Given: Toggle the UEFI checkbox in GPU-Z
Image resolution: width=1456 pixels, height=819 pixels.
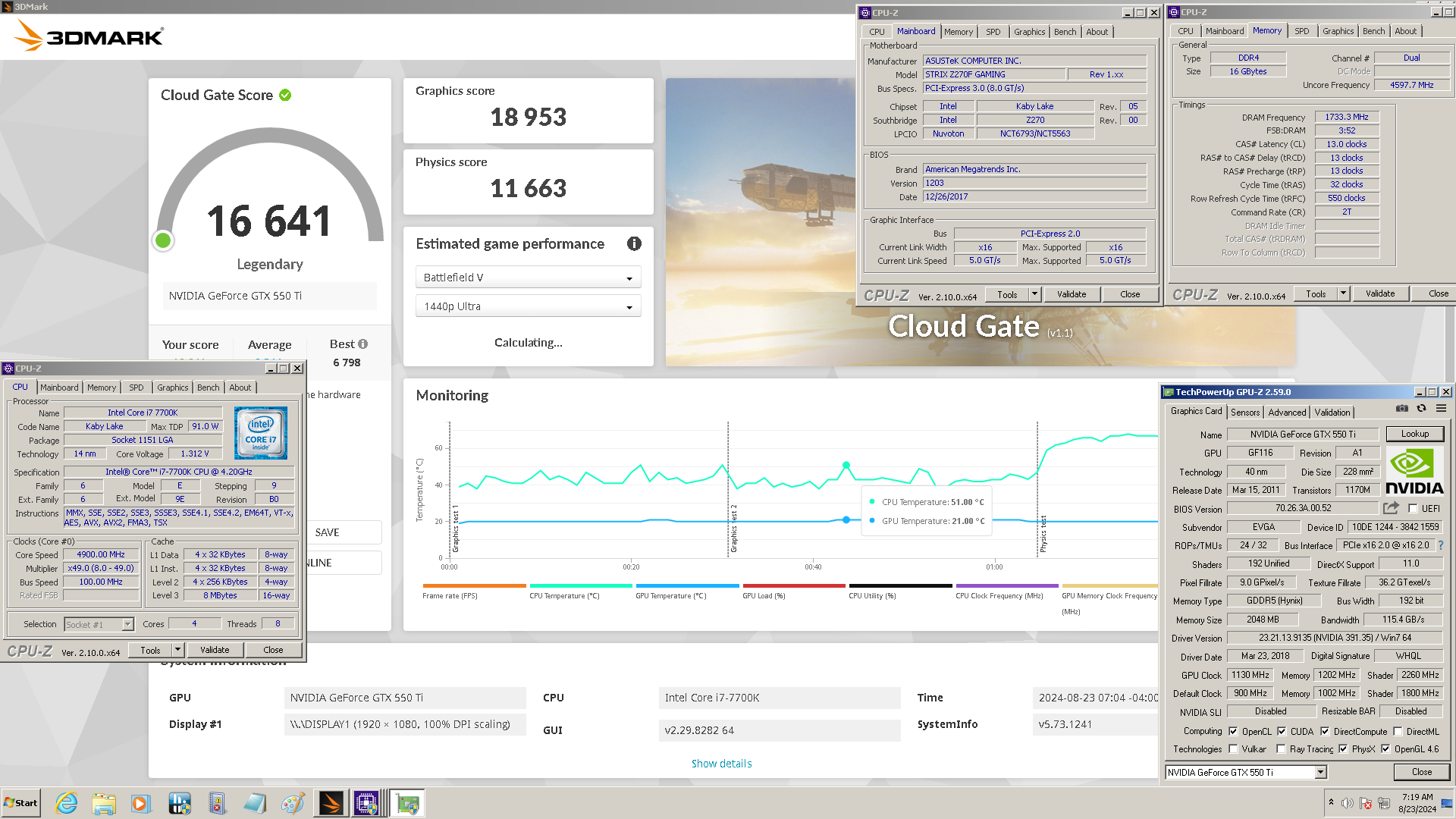Looking at the screenshot, I should click(1413, 509).
